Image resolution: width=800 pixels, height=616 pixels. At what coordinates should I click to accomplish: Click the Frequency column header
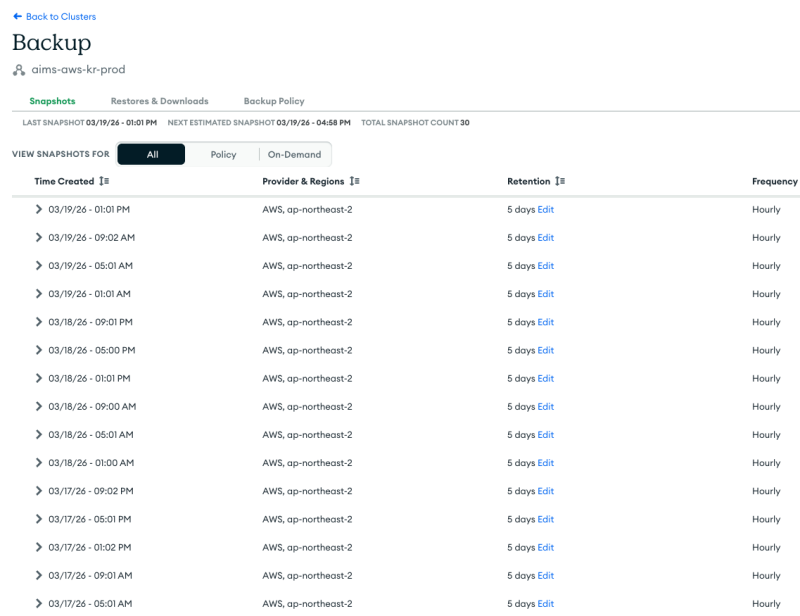[x=774, y=182]
